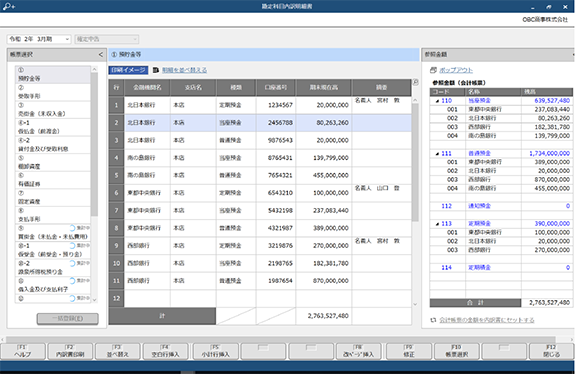The height and width of the screenshot is (374, 575).
Task: Select form ⑩-1 仮受金(前受金・預り金)
Action: (x=53, y=250)
